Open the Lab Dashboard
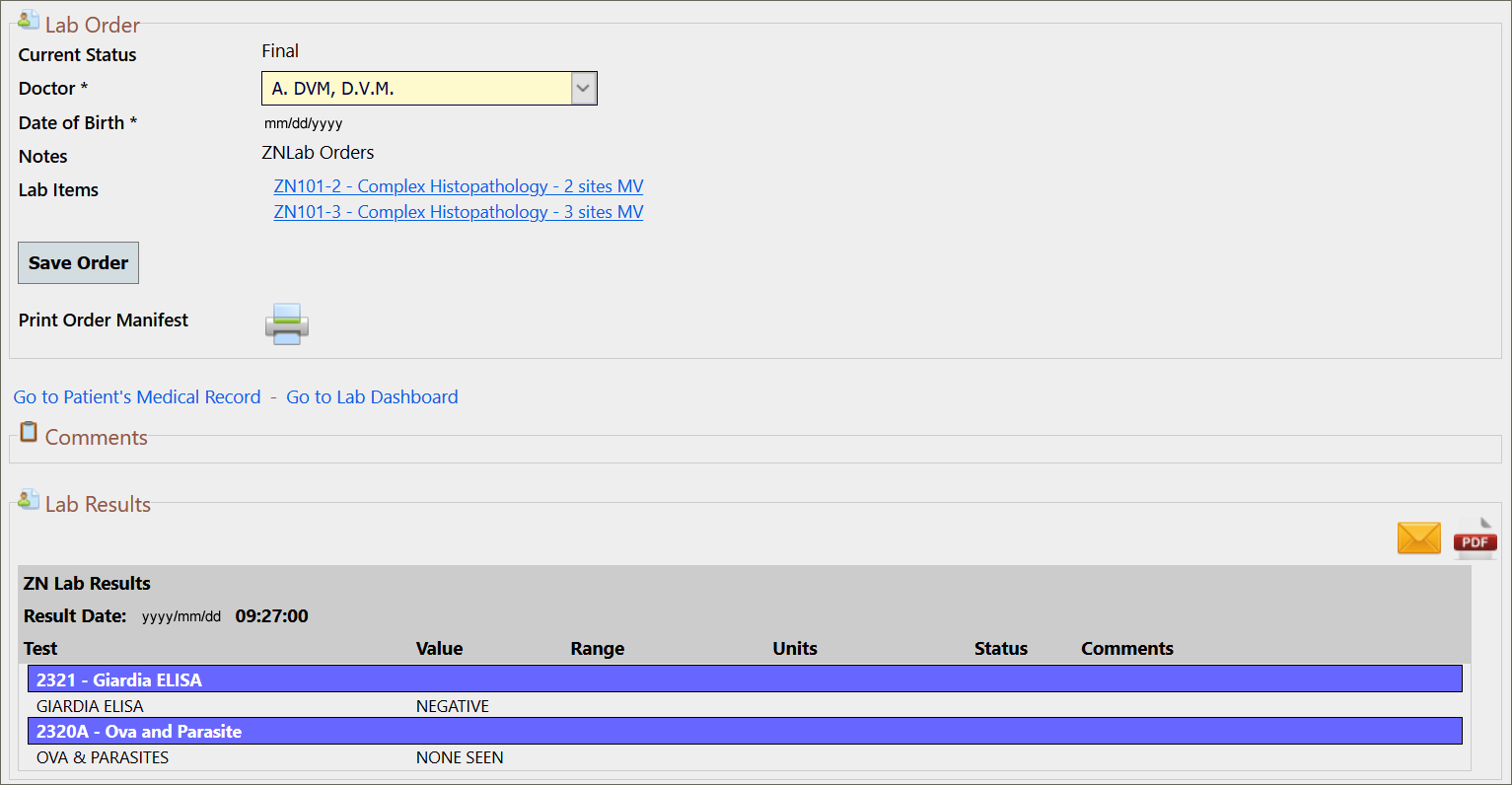The height and width of the screenshot is (785, 1512). [x=372, y=396]
